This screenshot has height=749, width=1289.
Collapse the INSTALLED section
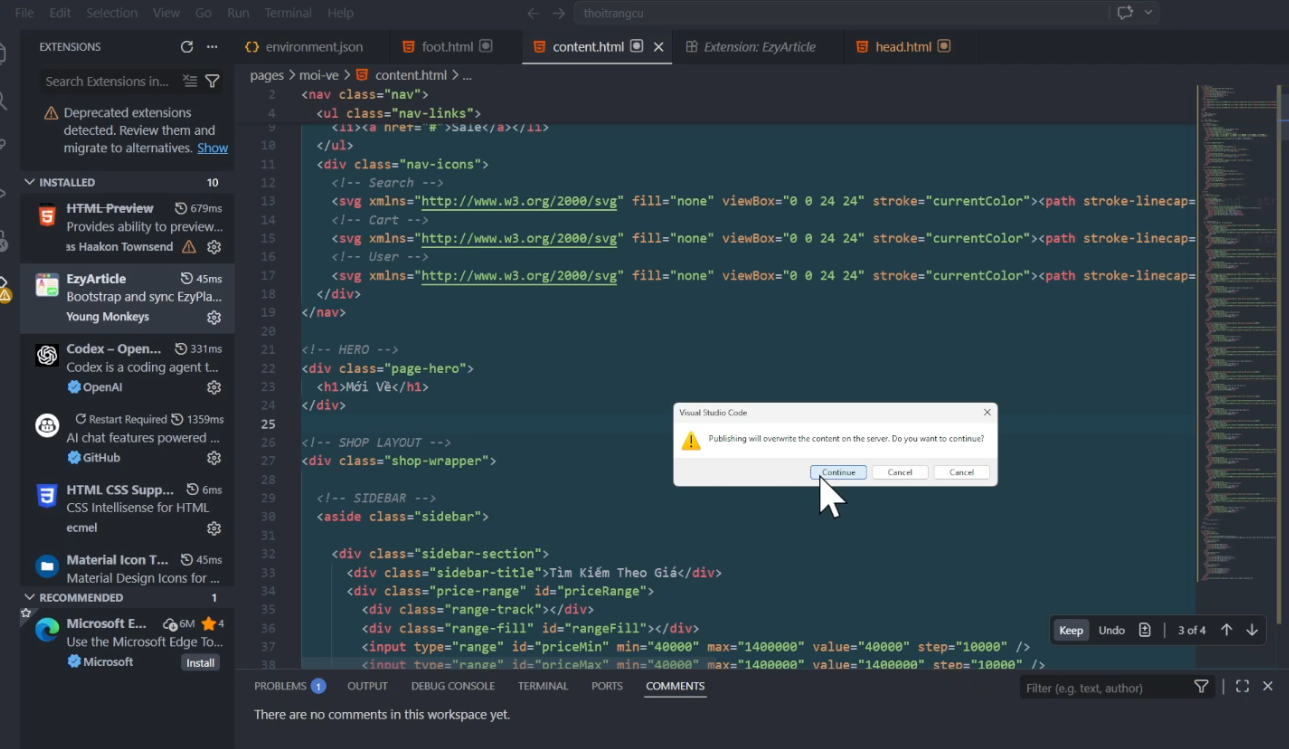point(29,182)
